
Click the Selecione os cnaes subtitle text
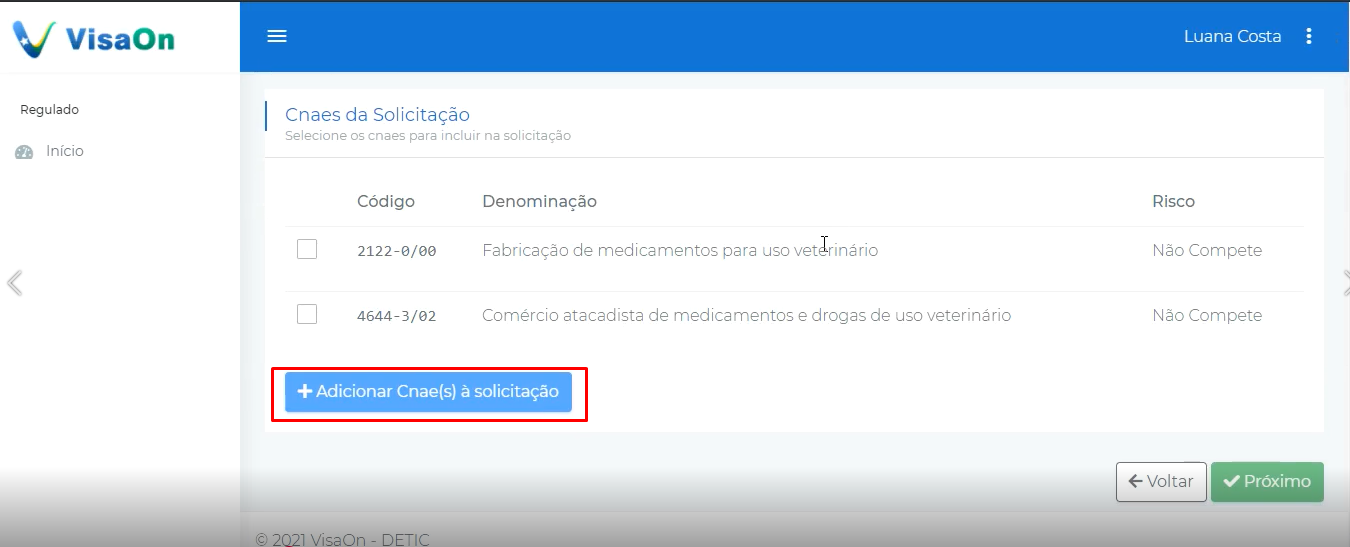(428, 135)
